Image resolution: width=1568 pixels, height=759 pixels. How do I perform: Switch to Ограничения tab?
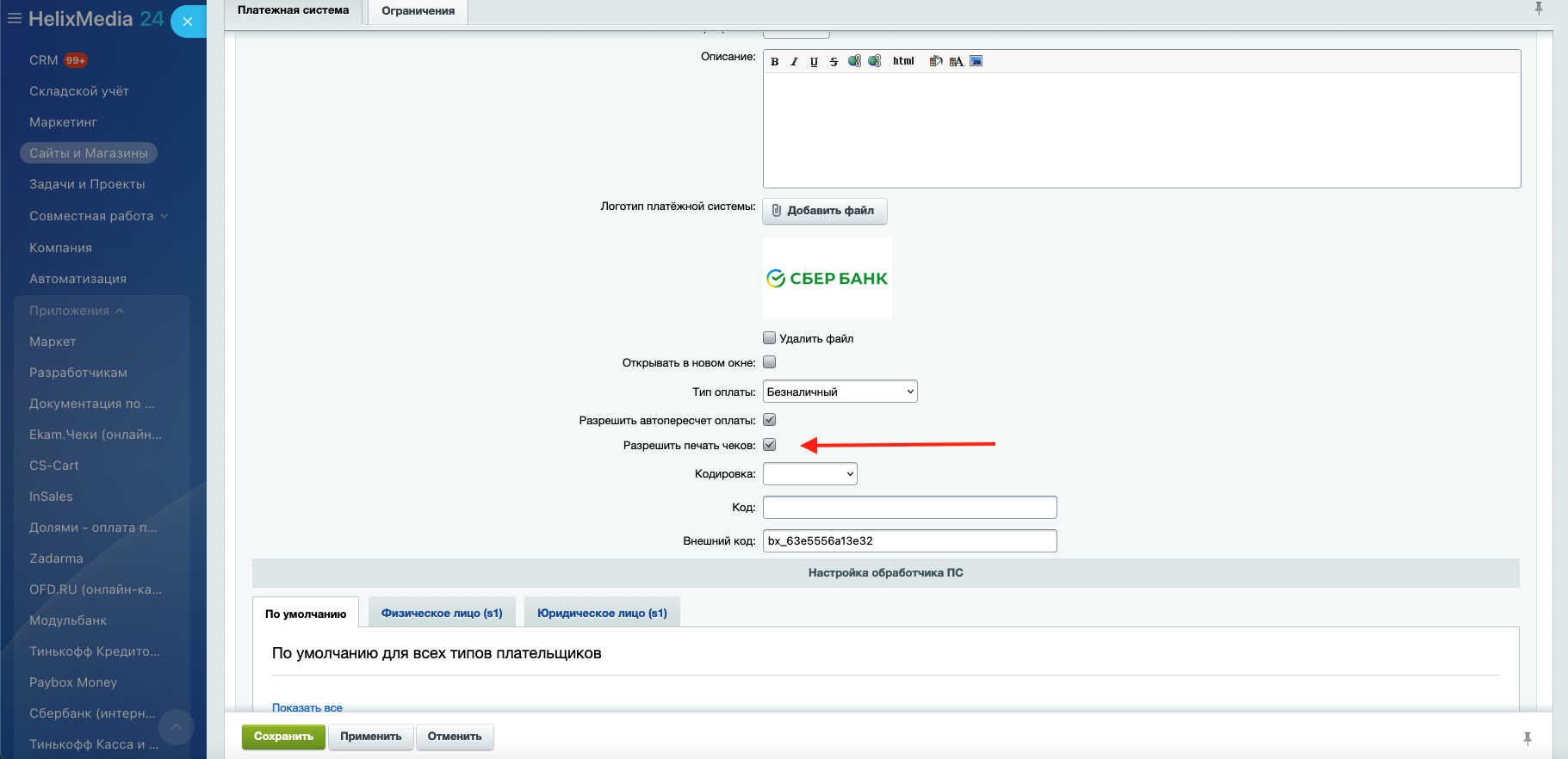(x=418, y=11)
